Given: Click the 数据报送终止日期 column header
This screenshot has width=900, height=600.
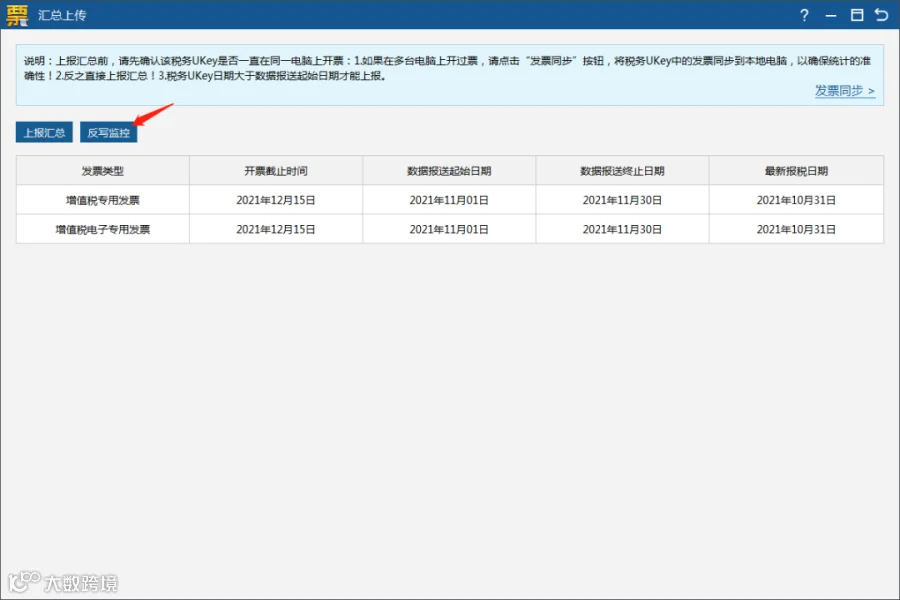Looking at the screenshot, I should (622, 171).
